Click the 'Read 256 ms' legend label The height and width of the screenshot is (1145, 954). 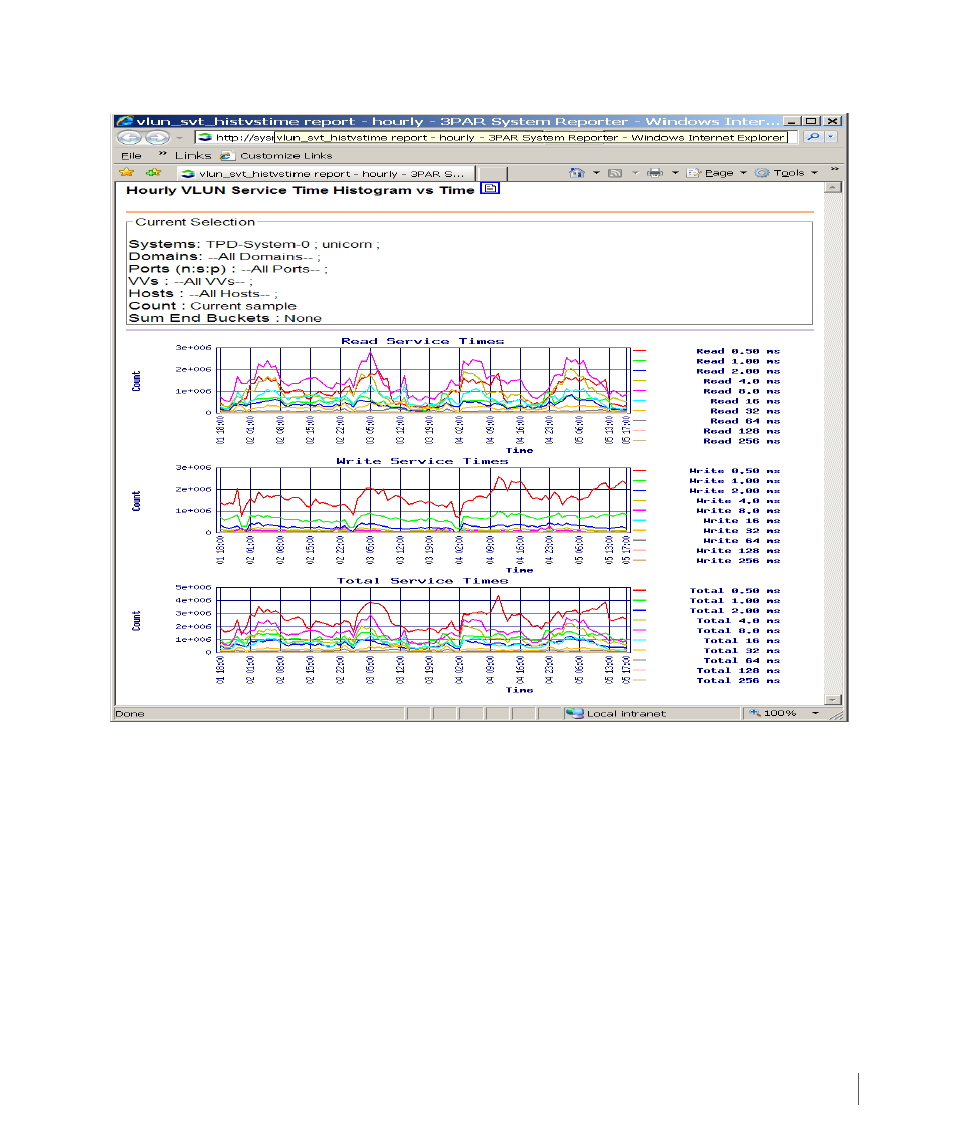[741, 441]
